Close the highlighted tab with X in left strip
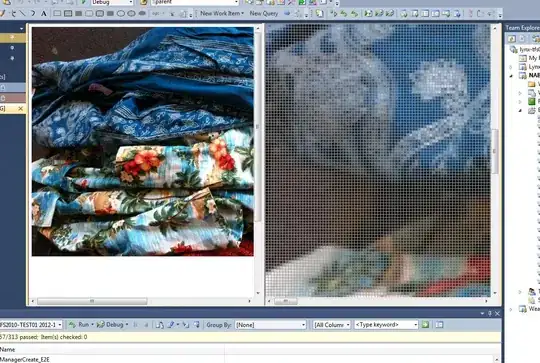The height and width of the screenshot is (363, 540). tap(21, 109)
